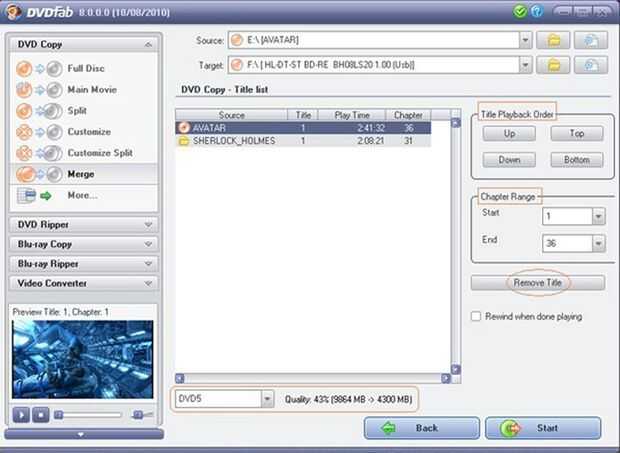
Task: Open the More... modes entry
Action: (85, 195)
